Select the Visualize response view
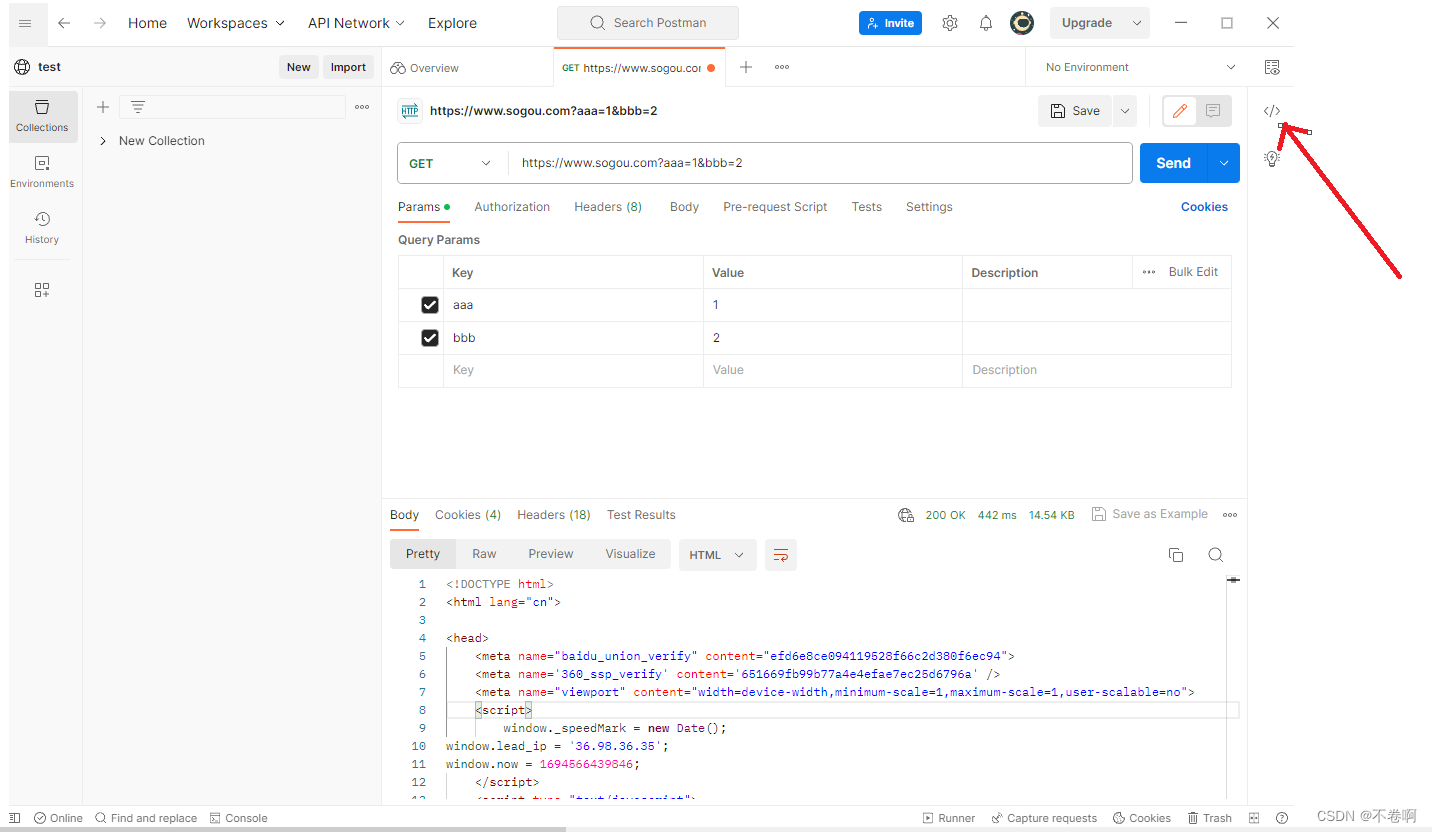1432x832 pixels. 630,554
